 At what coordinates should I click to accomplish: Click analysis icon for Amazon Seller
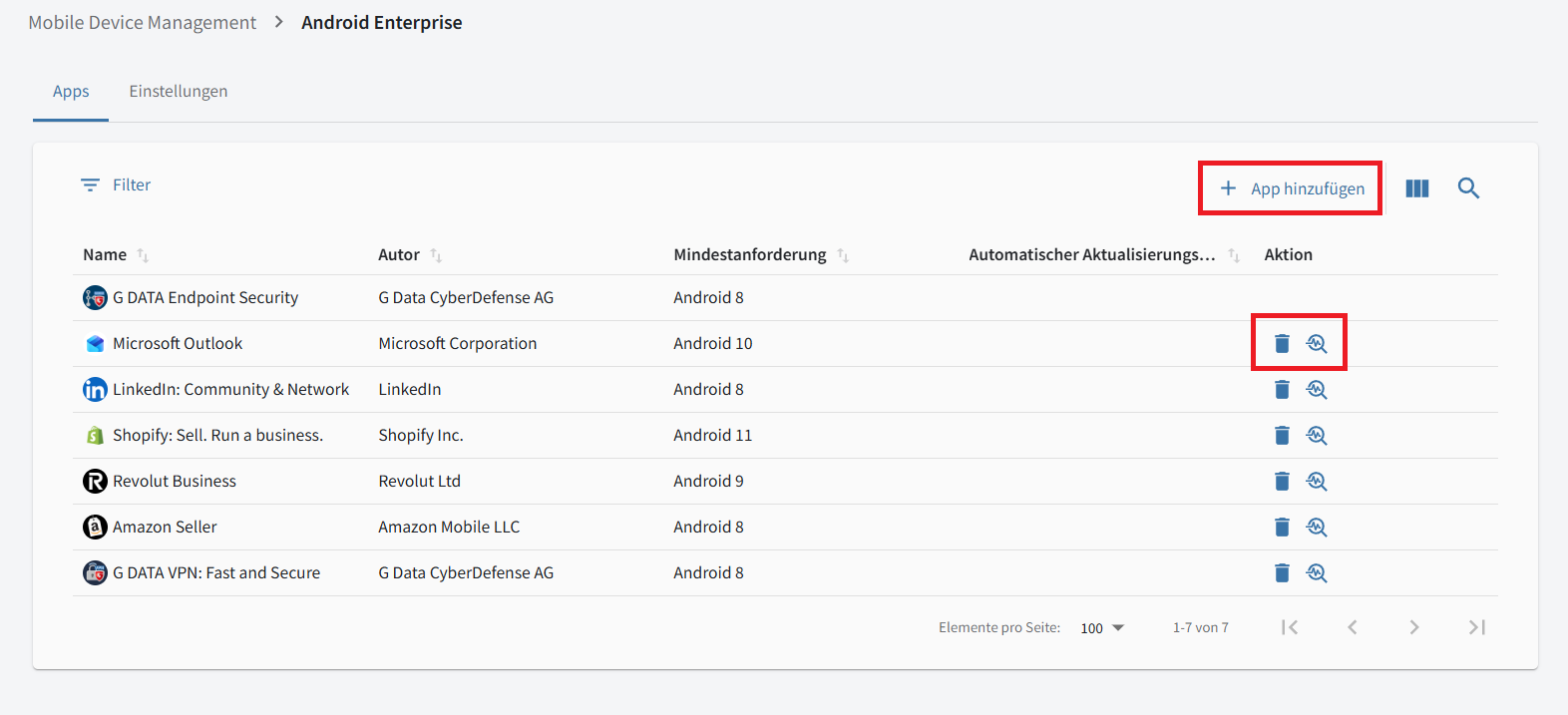[1317, 528]
